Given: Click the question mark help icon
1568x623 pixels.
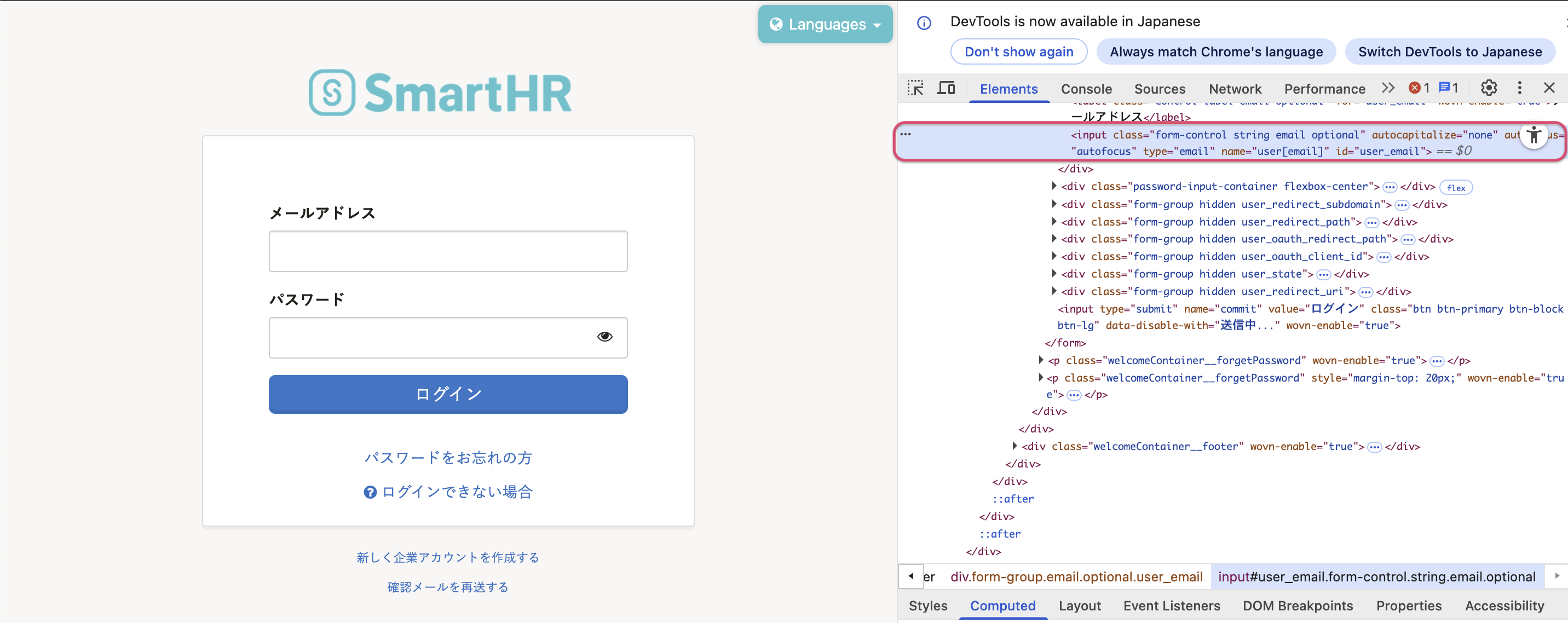Looking at the screenshot, I should pyautogui.click(x=370, y=492).
